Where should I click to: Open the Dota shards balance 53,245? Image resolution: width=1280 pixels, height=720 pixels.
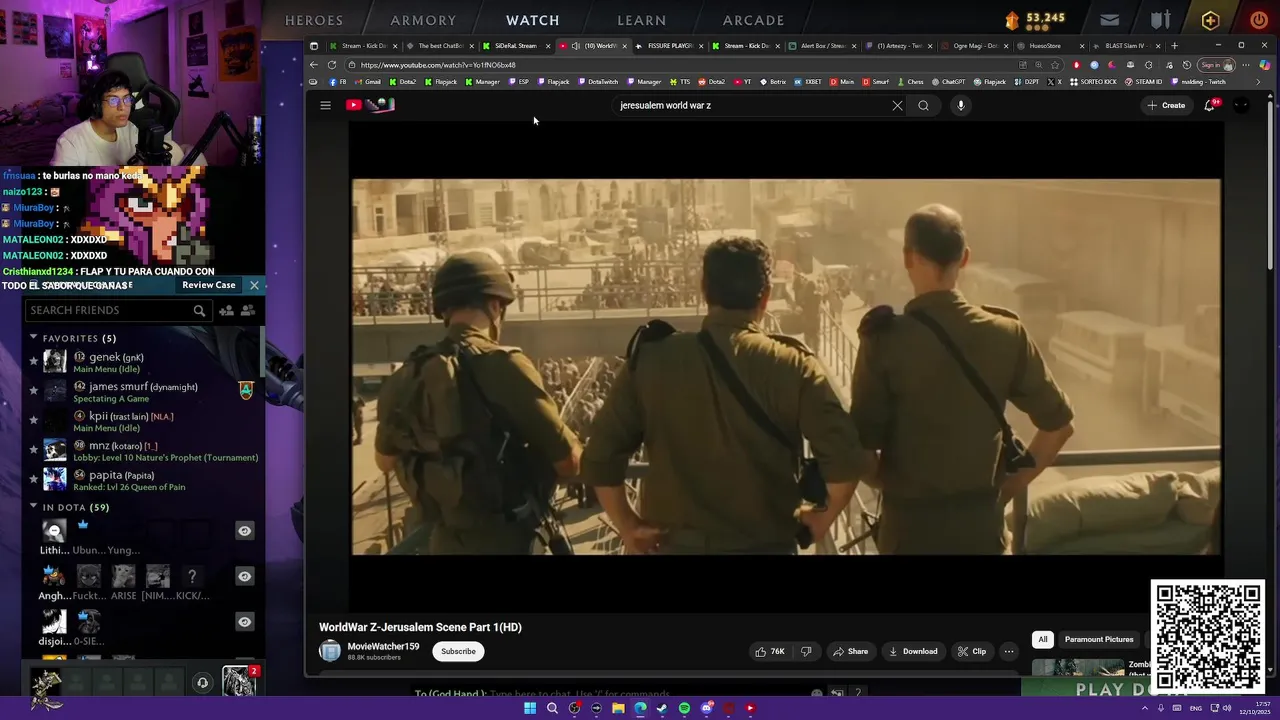(1036, 19)
